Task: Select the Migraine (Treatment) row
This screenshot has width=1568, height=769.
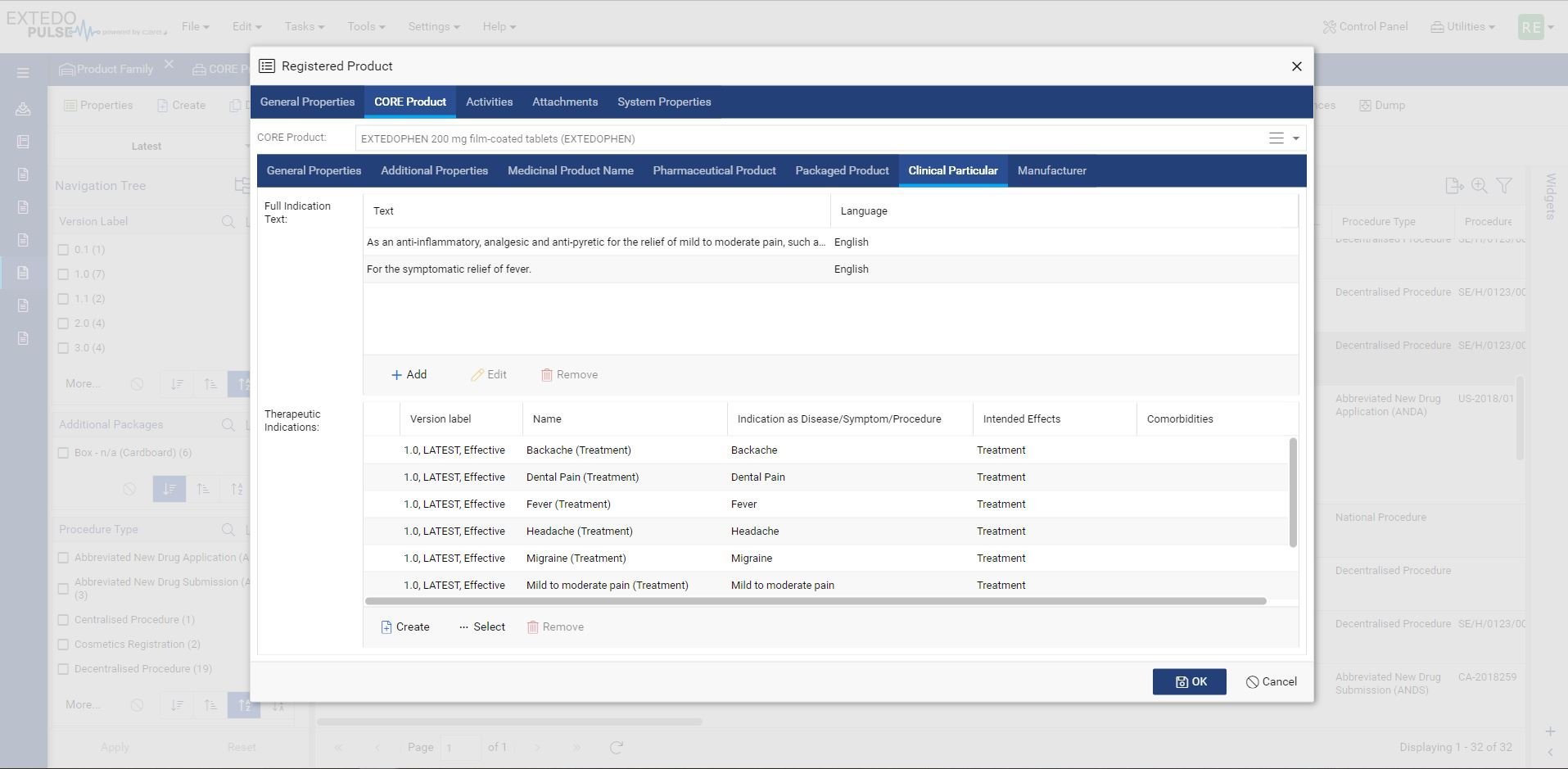Action: [825, 558]
